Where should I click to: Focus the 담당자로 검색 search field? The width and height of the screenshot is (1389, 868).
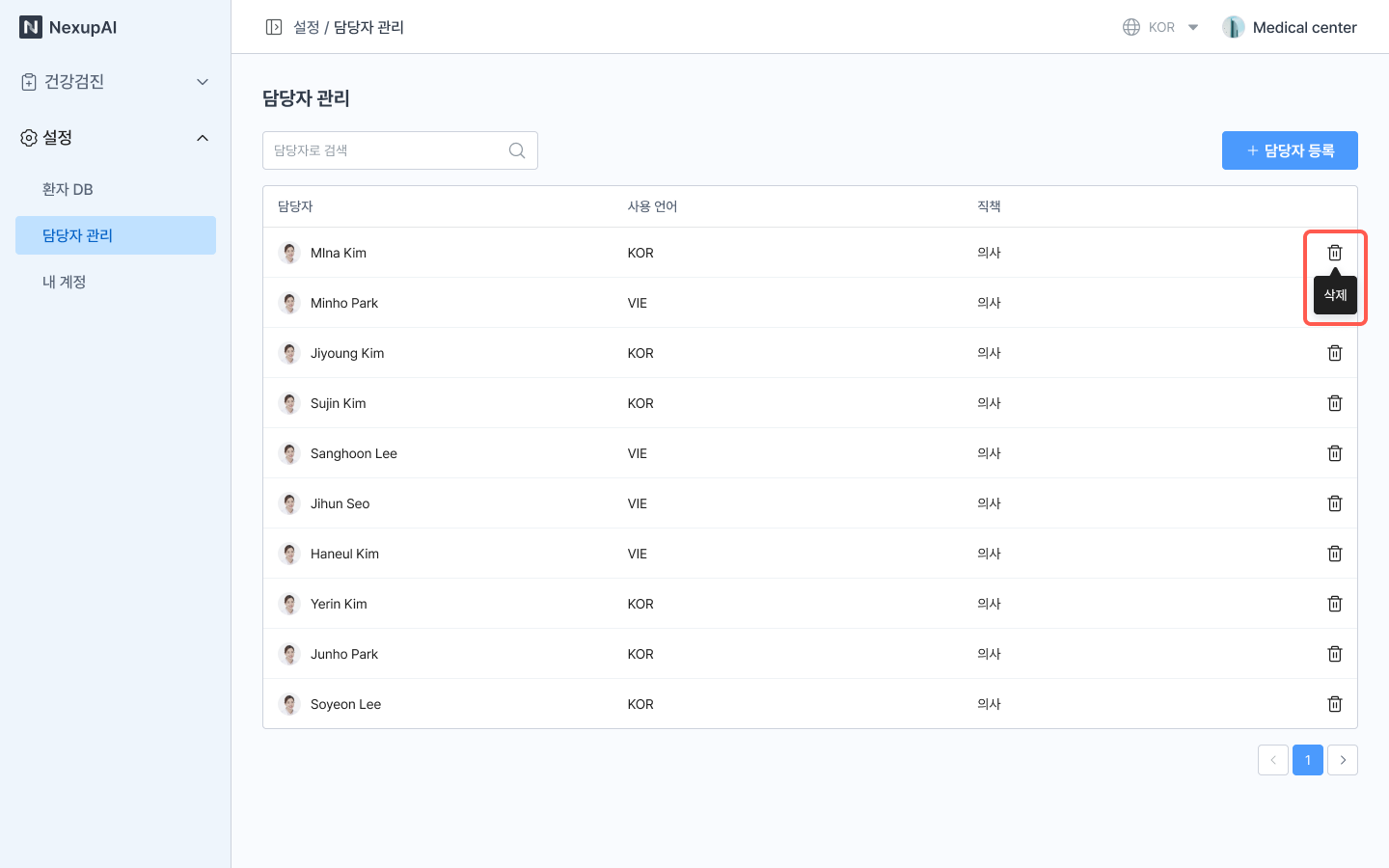[386, 150]
